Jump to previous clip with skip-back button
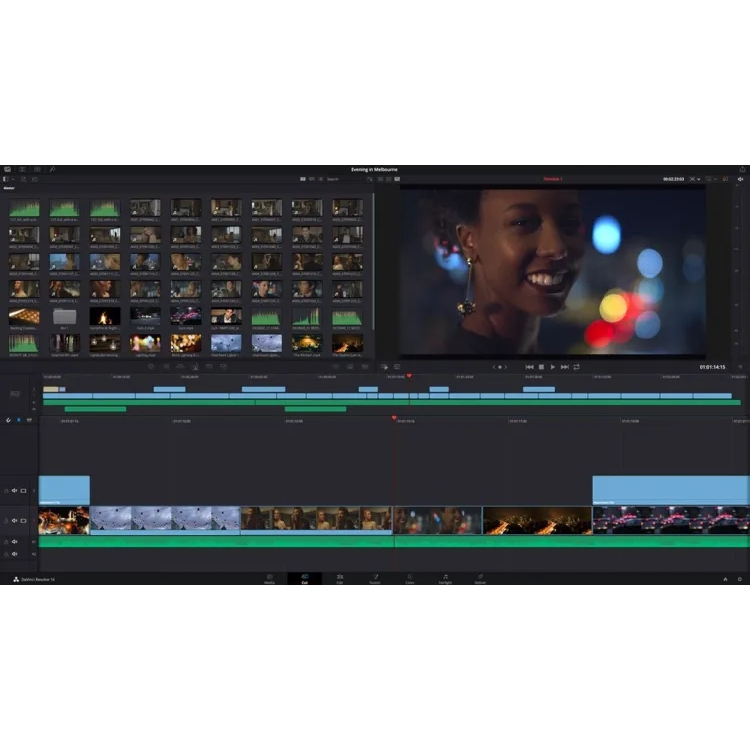 coord(529,367)
